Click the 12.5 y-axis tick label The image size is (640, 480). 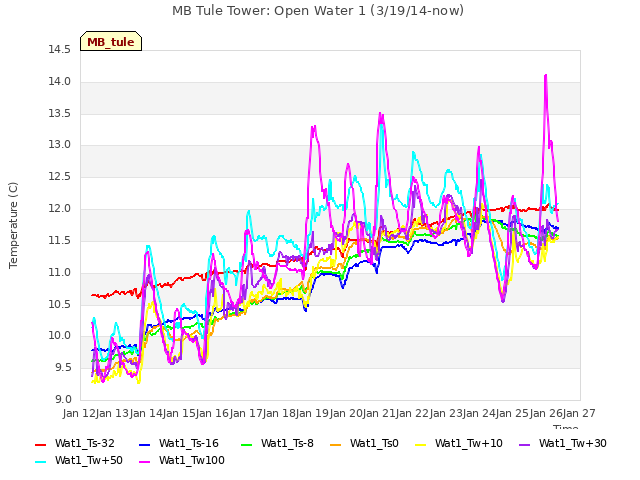point(60,177)
